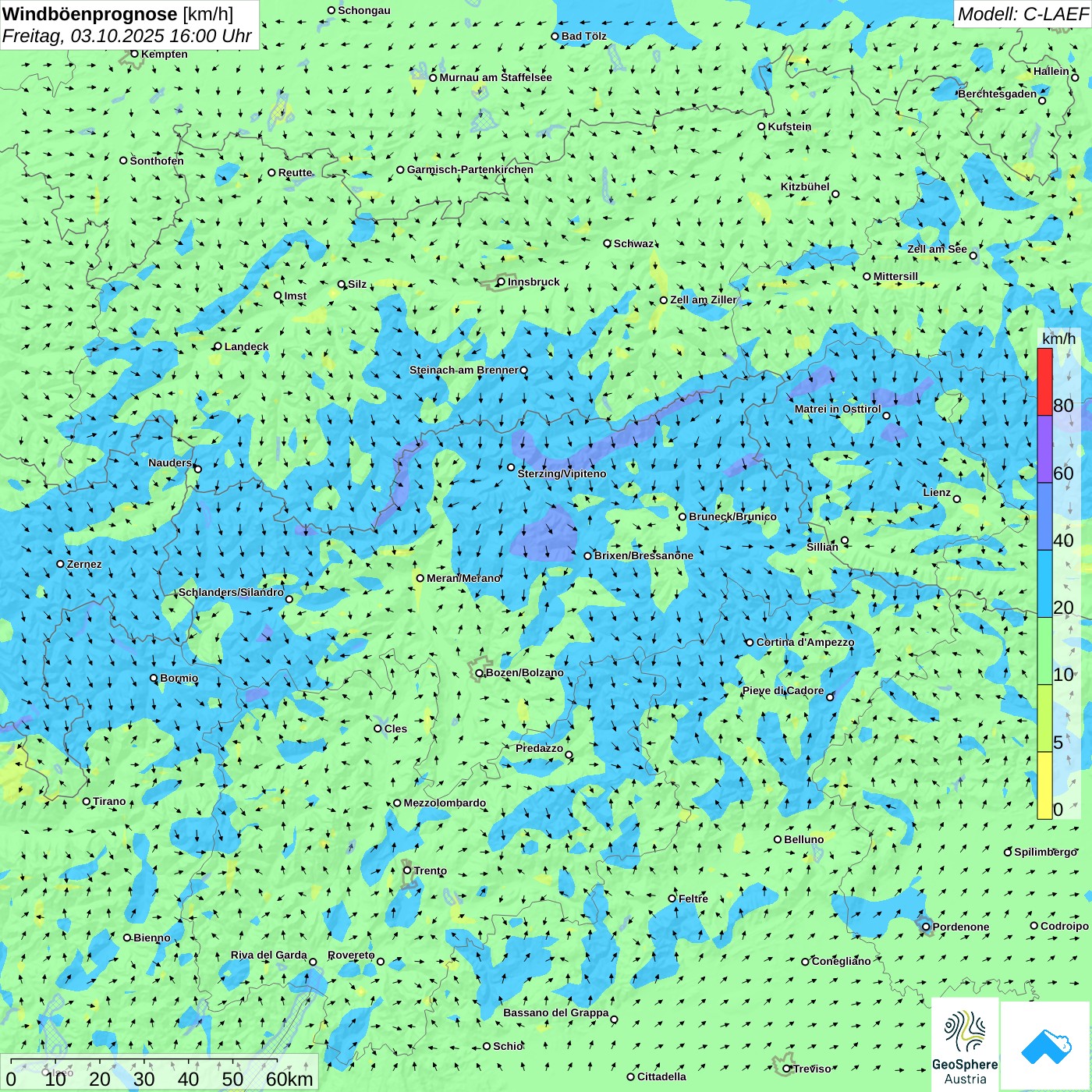Select the Landeck label
This screenshot has width=1092, height=1092.
pyautogui.click(x=246, y=346)
